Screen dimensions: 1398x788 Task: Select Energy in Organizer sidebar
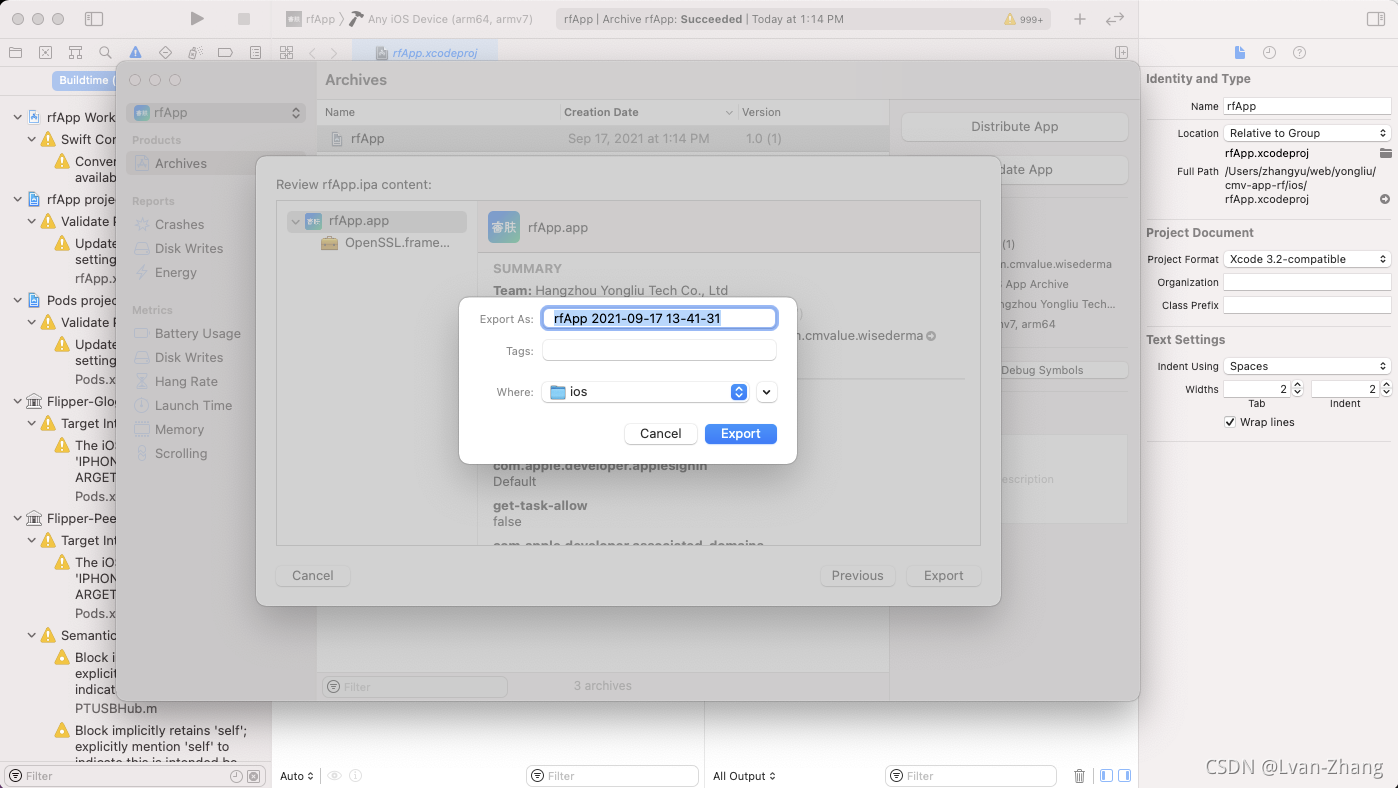pos(176,273)
